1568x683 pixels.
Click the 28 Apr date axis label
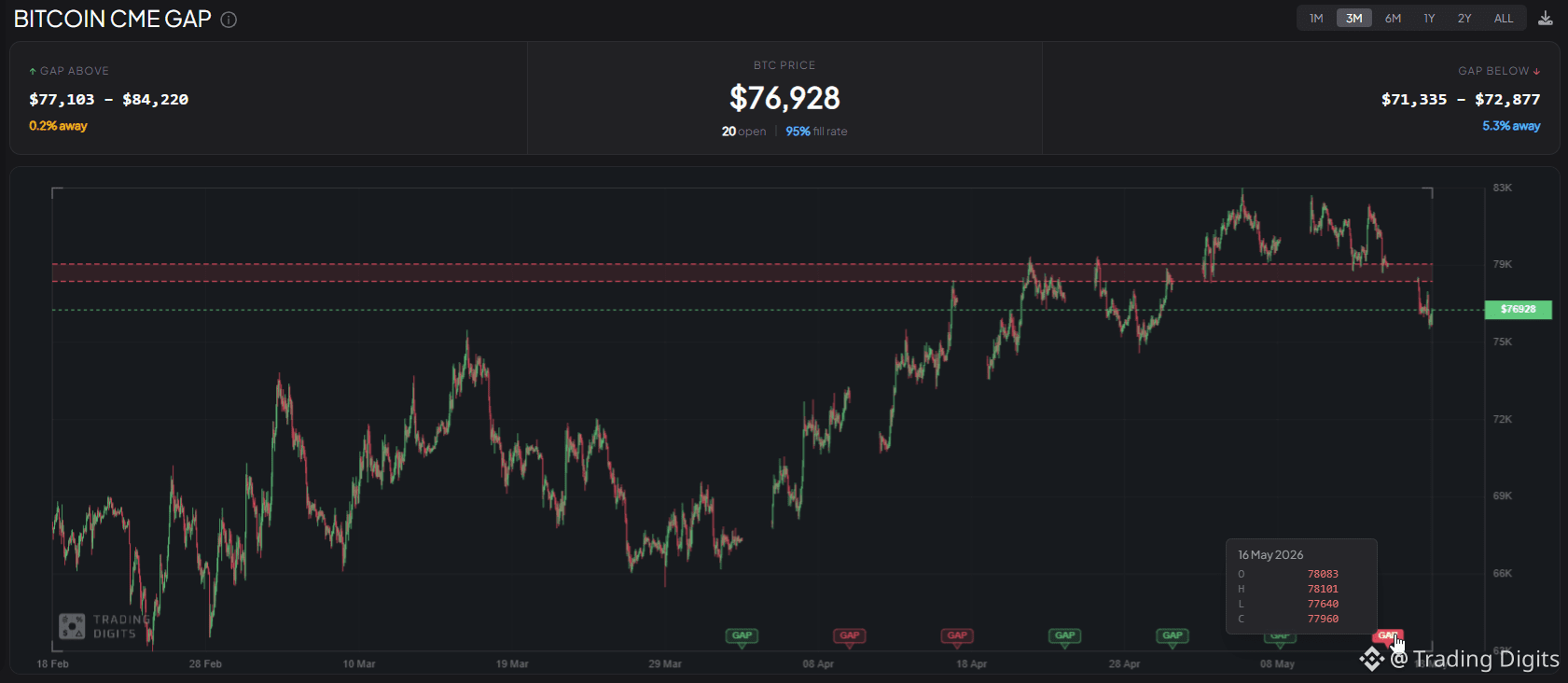click(1124, 664)
